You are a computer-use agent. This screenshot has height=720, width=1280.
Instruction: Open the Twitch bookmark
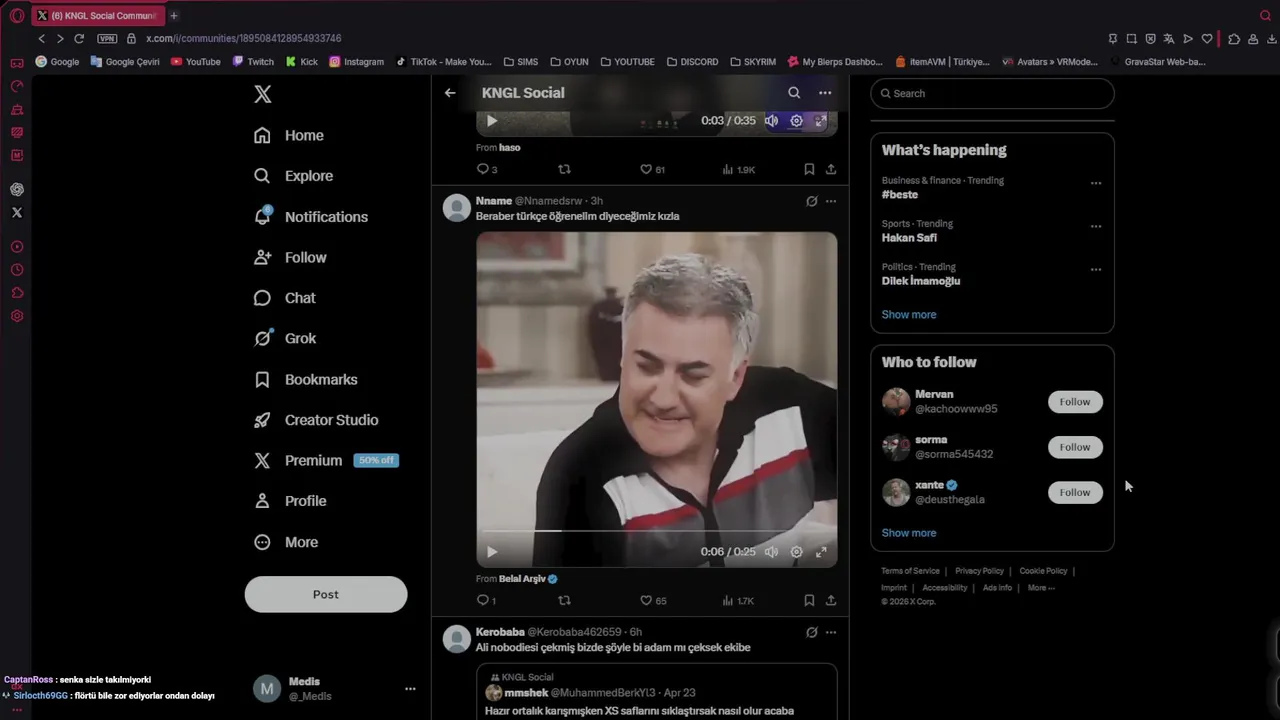(254, 62)
